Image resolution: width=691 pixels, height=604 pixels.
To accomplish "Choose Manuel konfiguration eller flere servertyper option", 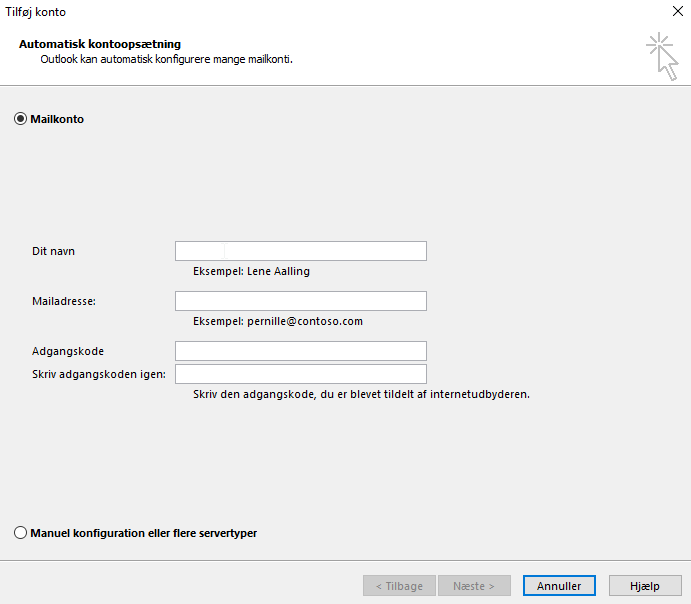I will (20, 533).
